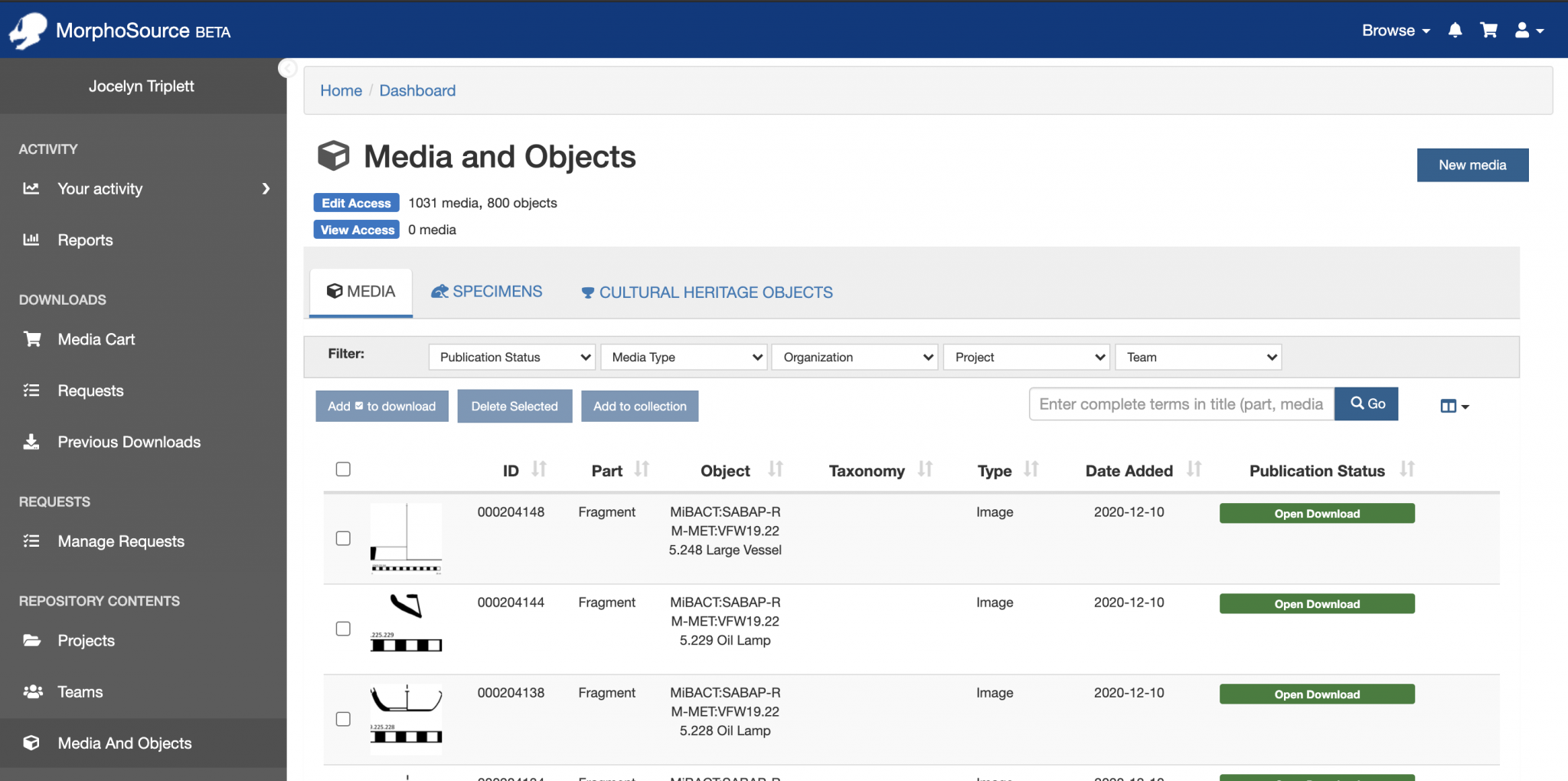
Task: Check the select-all checkbox in the table header
Action: [x=342, y=469]
